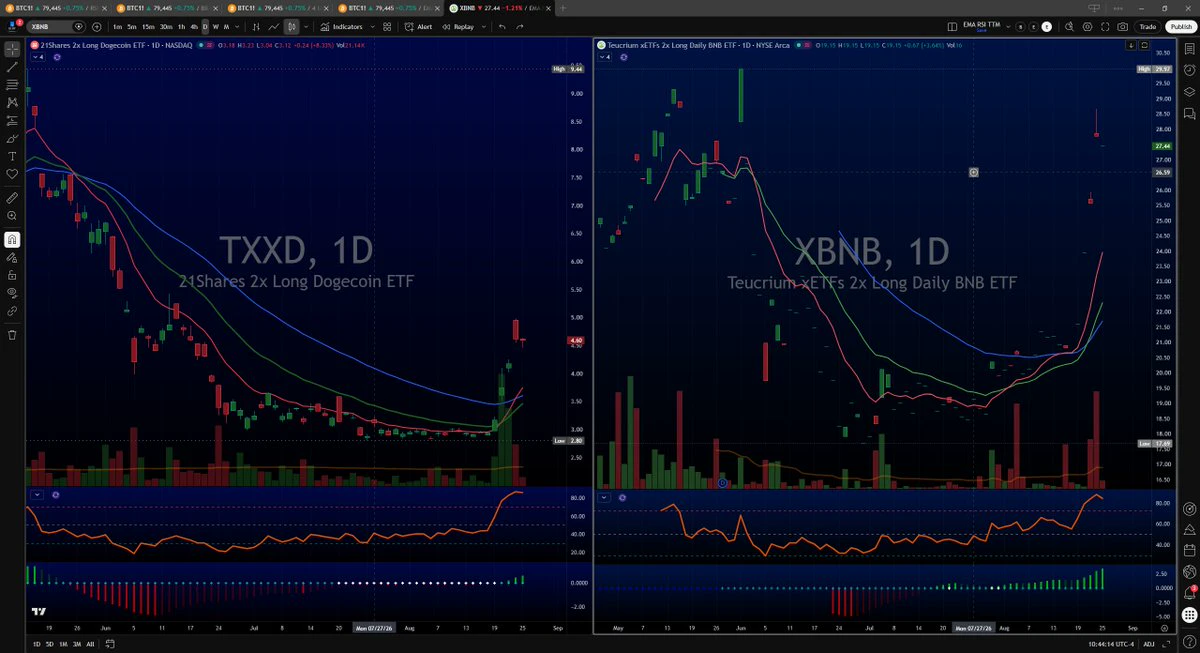Open the watchlist panel in right sidebar
Screen dimensions: 1200x653
pos(1190,48)
